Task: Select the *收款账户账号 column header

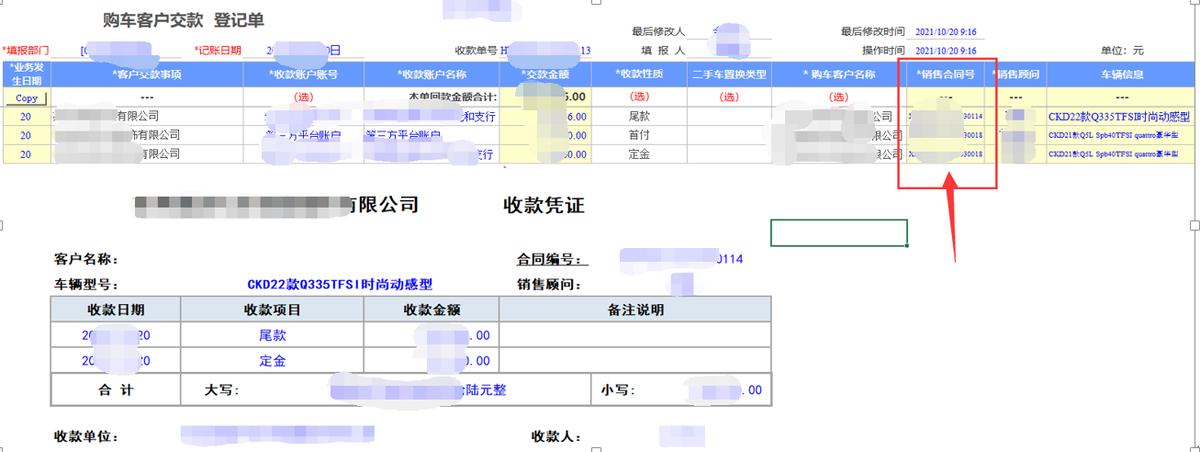Action: click(x=304, y=75)
